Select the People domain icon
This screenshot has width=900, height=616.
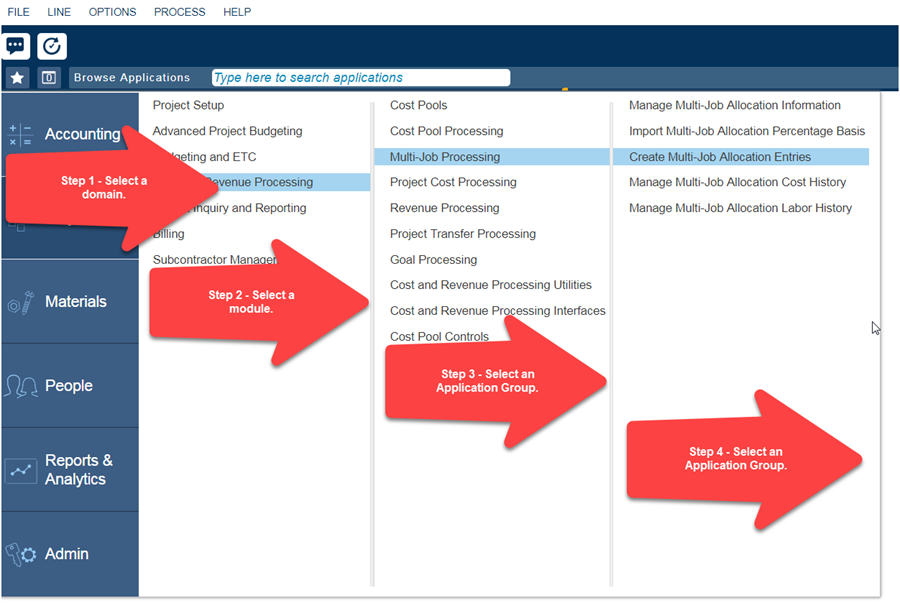pyautogui.click(x=21, y=386)
